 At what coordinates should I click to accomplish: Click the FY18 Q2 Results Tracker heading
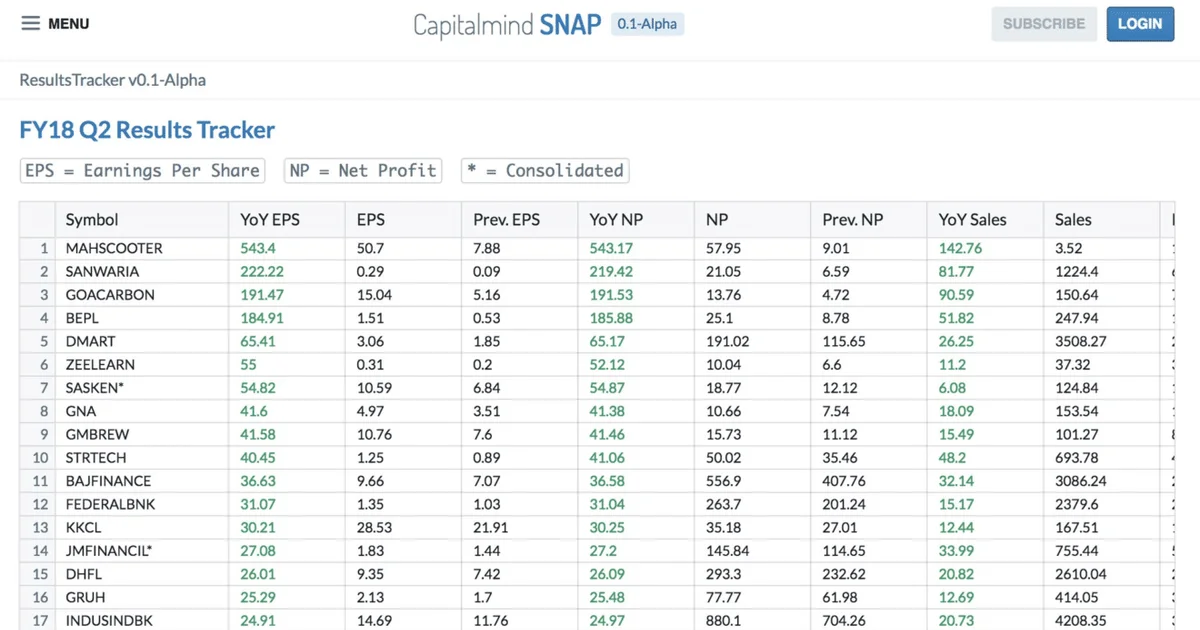[147, 130]
